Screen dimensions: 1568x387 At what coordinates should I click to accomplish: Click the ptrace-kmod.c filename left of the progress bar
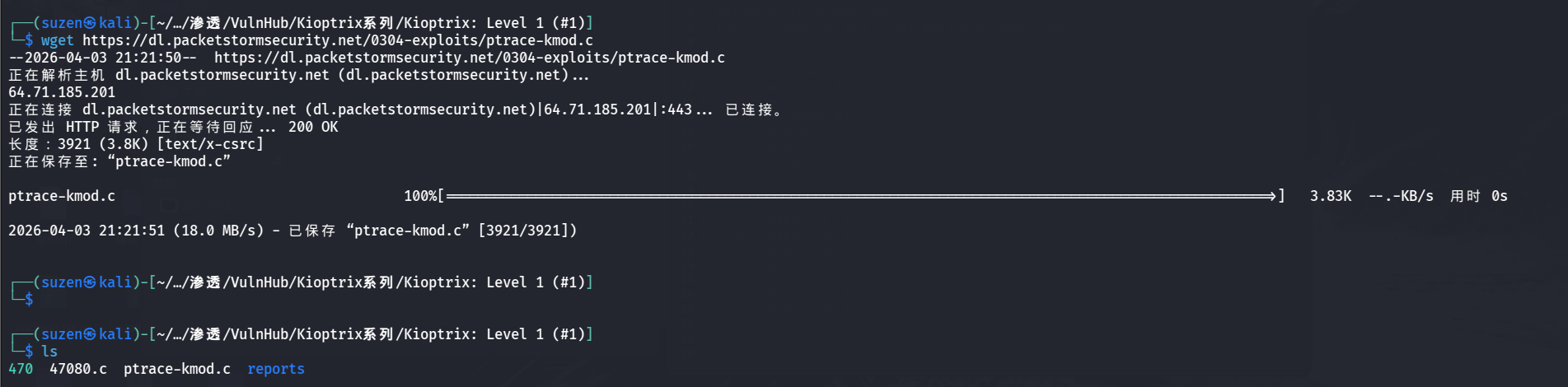pyautogui.click(x=62, y=196)
